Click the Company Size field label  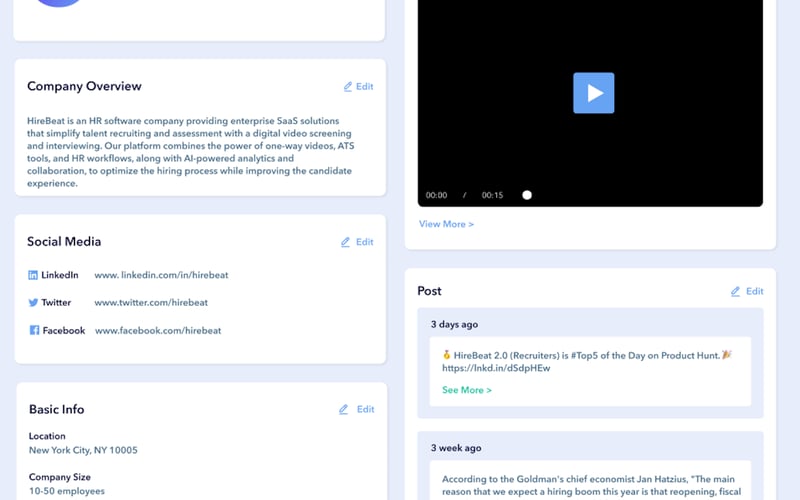pyautogui.click(x=60, y=477)
